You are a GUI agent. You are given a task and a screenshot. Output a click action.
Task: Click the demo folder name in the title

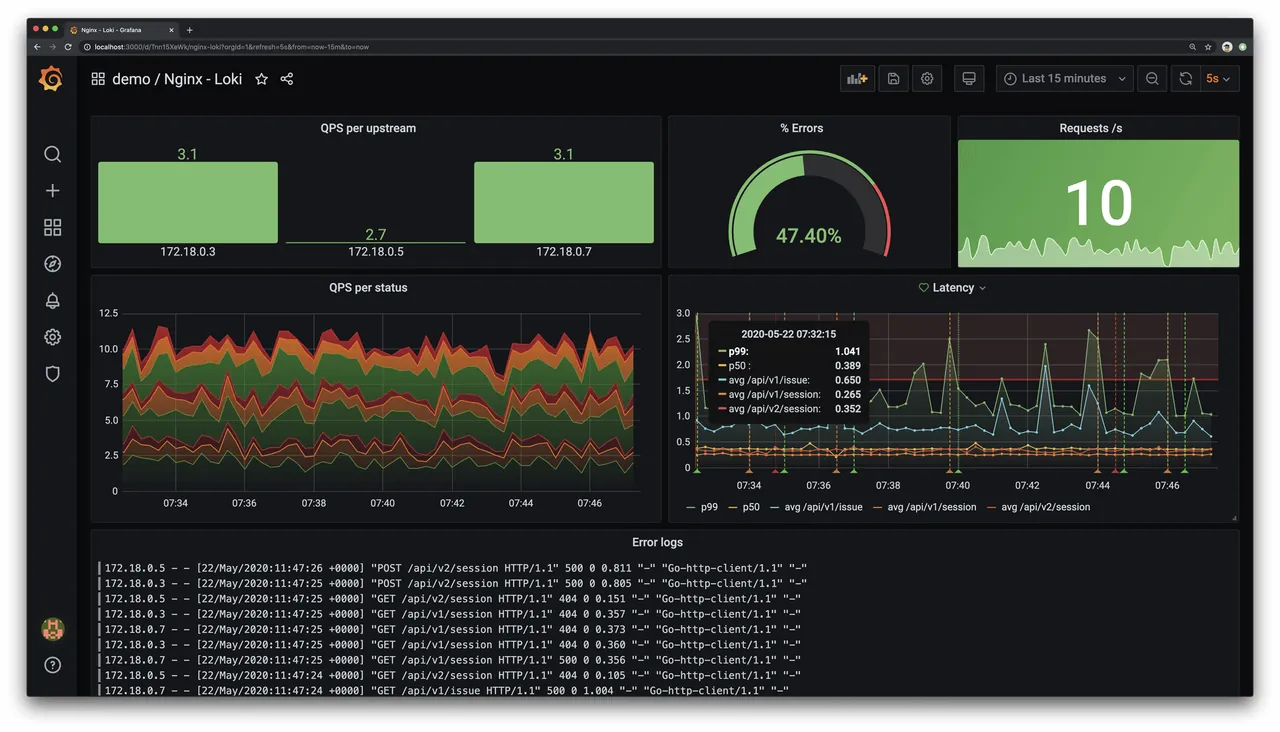click(131, 79)
